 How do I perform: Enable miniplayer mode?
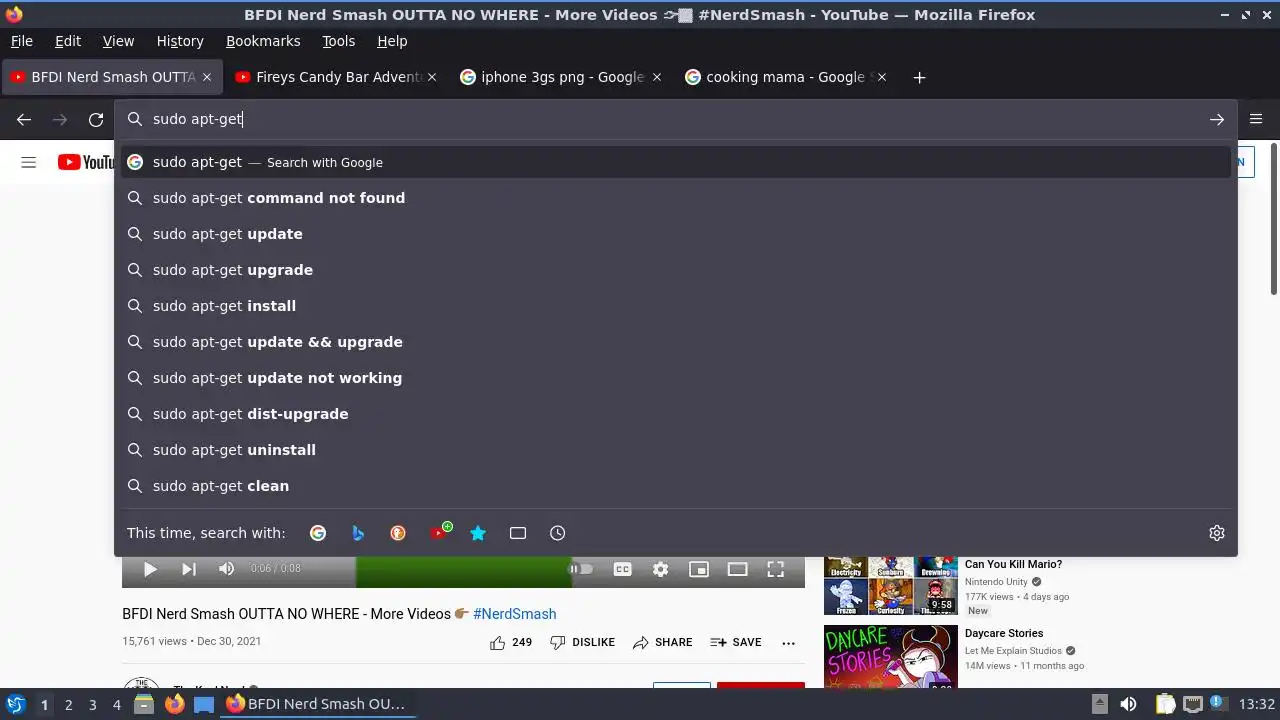click(699, 569)
